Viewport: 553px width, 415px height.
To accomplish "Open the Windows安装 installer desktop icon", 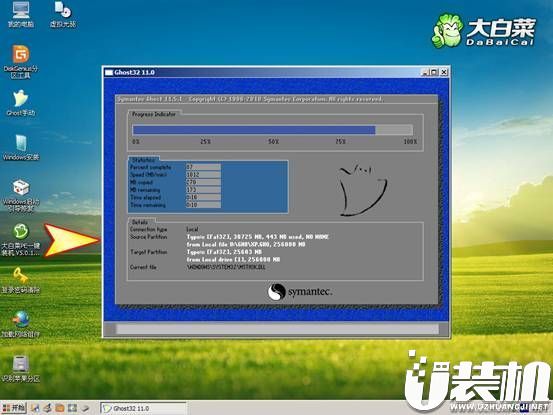I will [x=21, y=147].
